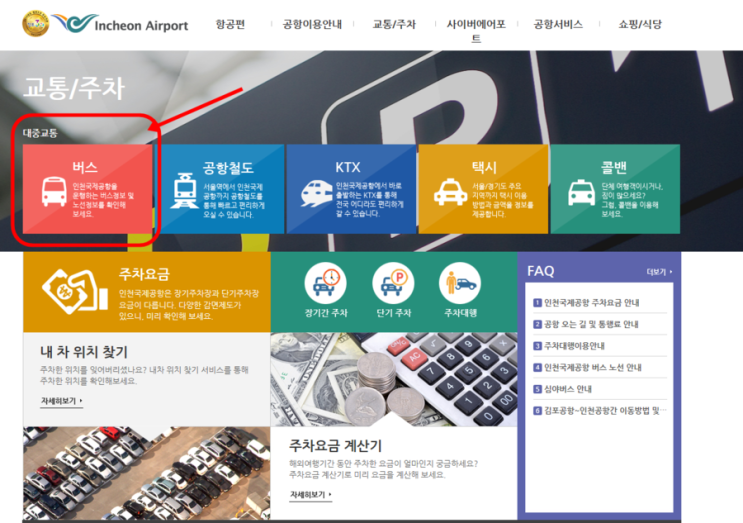Select the 버스 tile heading
The height and width of the screenshot is (523, 743).
pyautogui.click(x=85, y=167)
